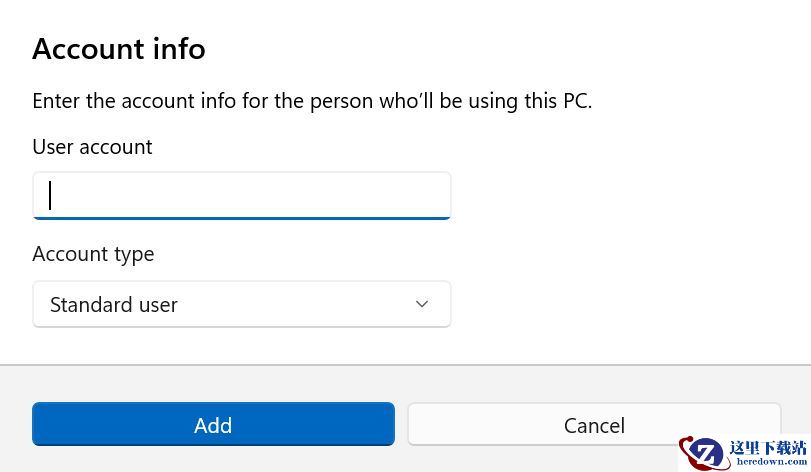Focus the User account text field
The image size is (811, 472).
(x=242, y=195)
